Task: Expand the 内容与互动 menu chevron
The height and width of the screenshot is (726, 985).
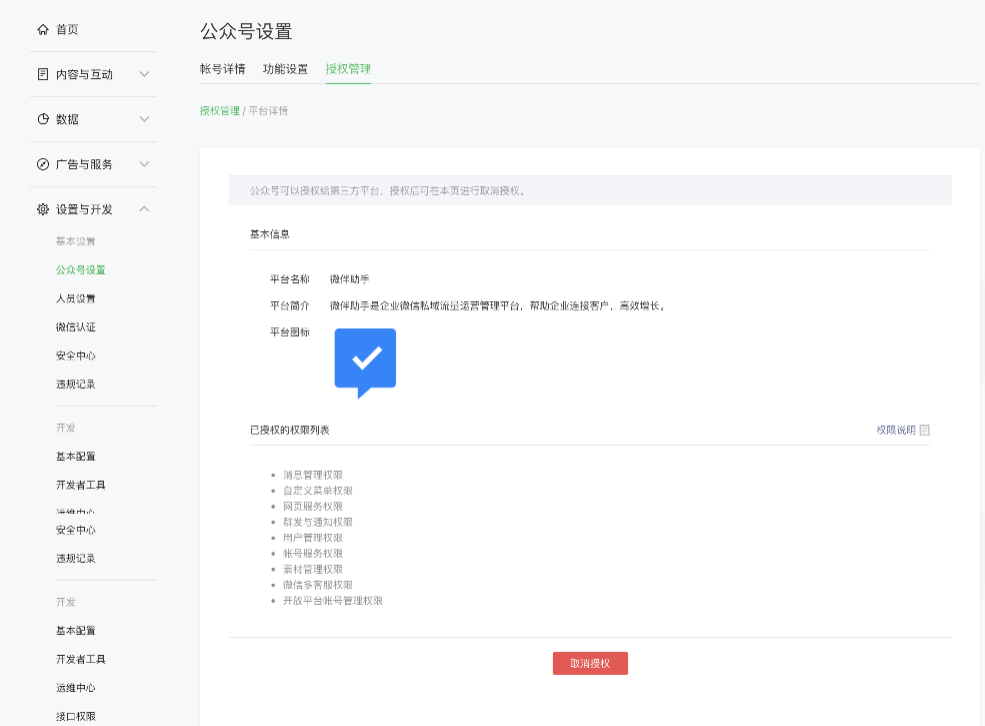Action: pos(144,74)
